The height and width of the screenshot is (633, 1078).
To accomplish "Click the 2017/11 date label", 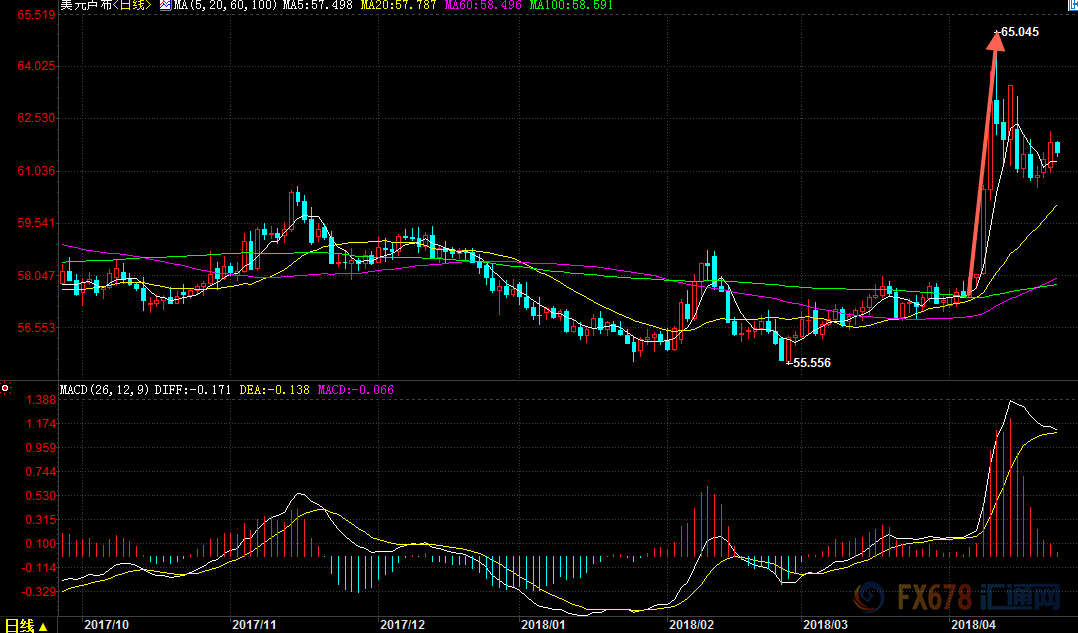I will coord(254,625).
